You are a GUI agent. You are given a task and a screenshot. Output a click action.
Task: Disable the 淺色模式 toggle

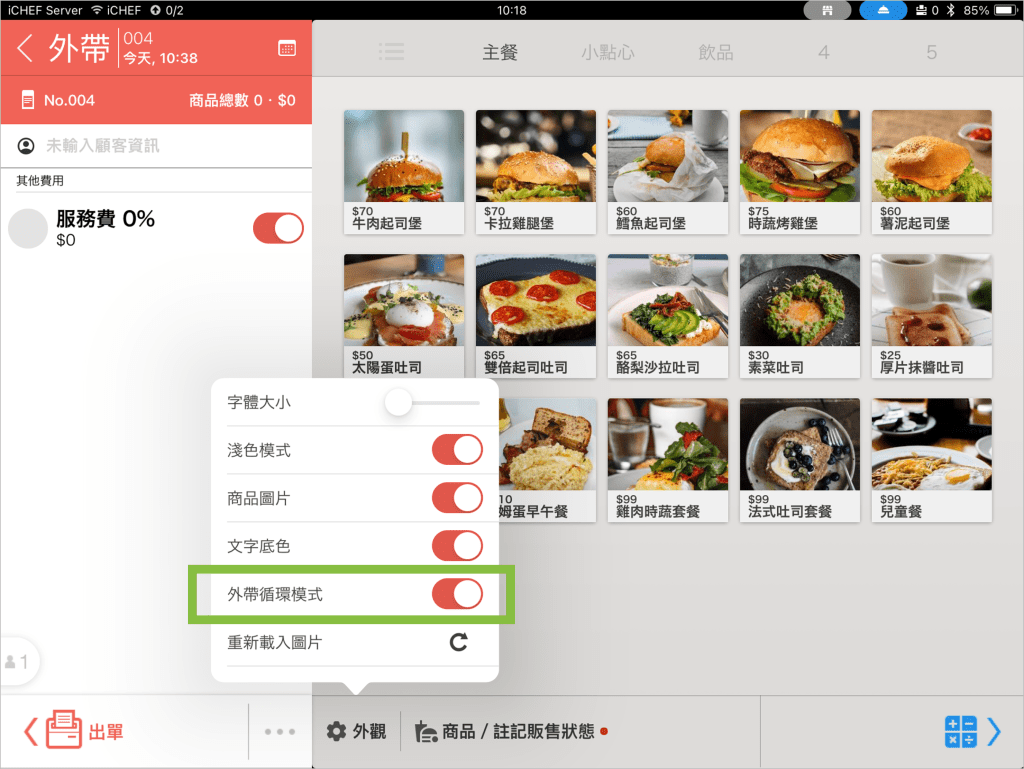457,450
